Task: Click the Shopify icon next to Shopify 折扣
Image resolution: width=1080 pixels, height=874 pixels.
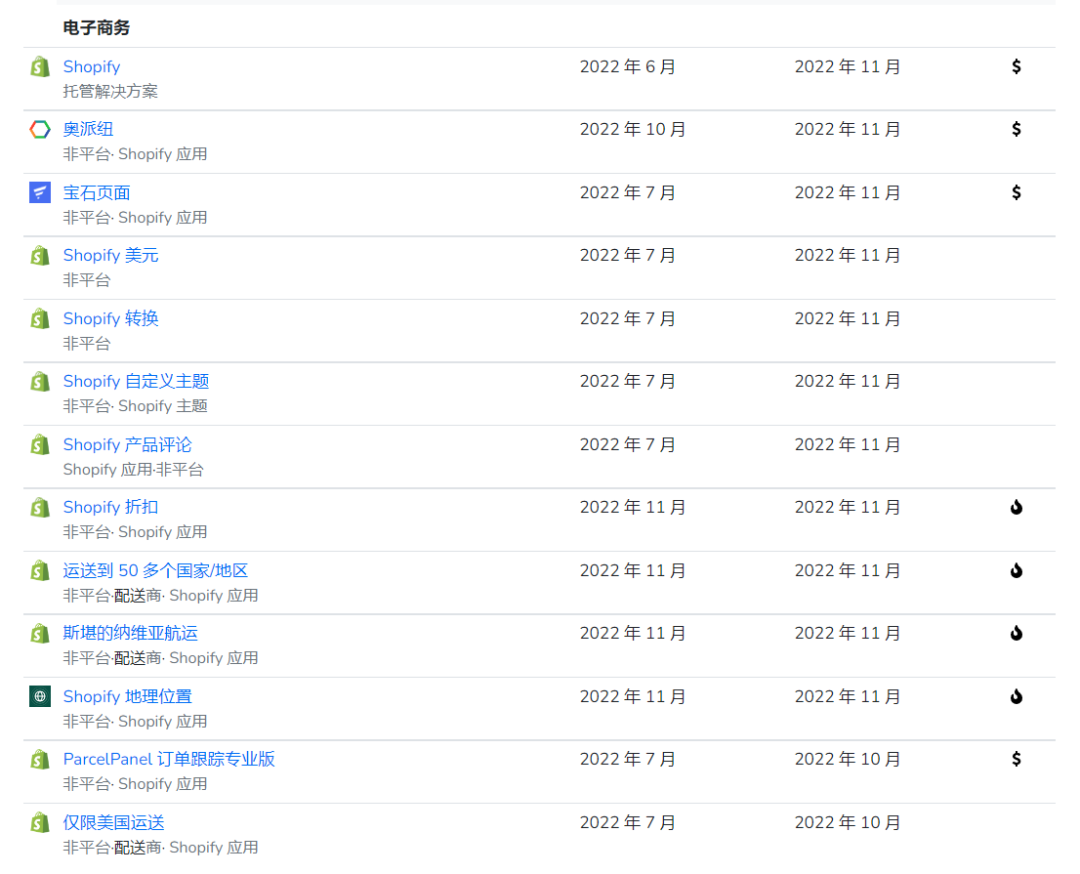Action: coord(40,508)
